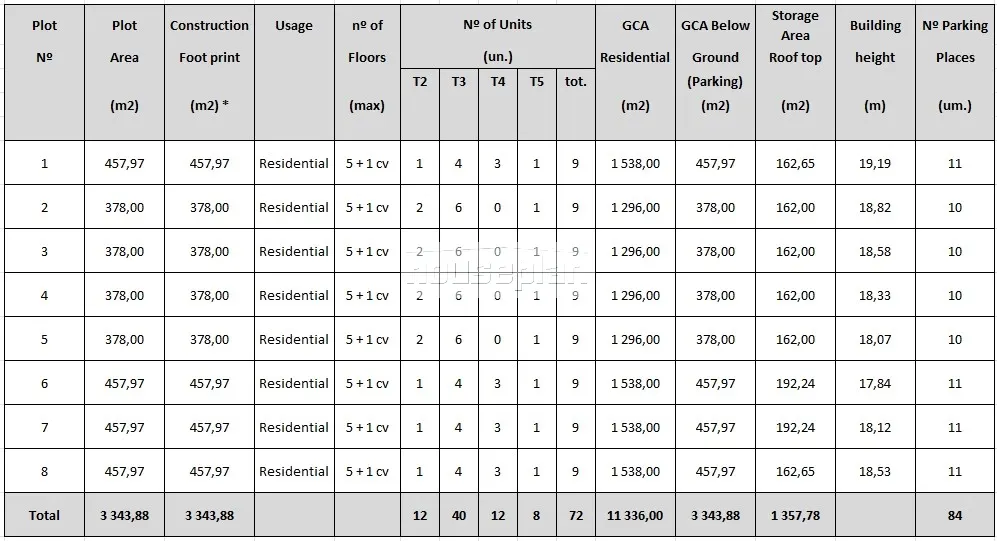The height and width of the screenshot is (541, 997).
Task: Select the total storage area 1 357,78
Action: pos(795,516)
